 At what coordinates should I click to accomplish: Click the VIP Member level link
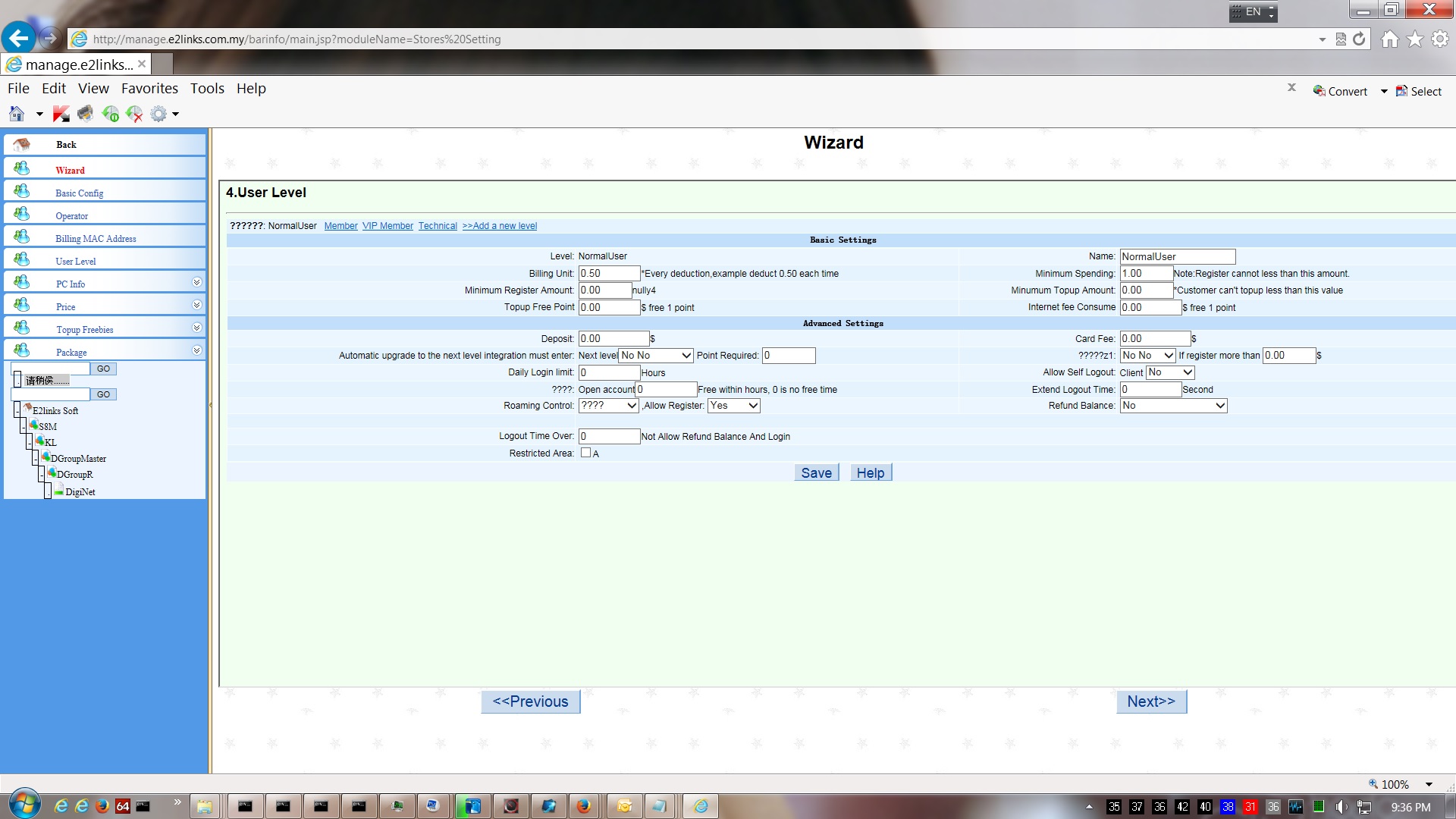pyautogui.click(x=388, y=226)
